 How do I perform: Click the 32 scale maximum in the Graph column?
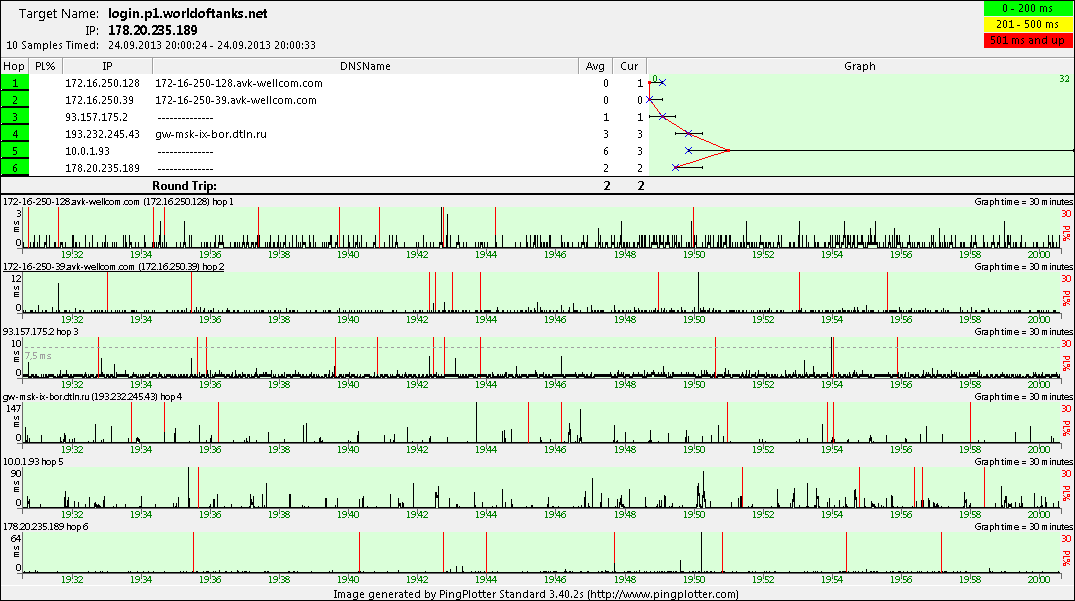pyautogui.click(x=1065, y=79)
